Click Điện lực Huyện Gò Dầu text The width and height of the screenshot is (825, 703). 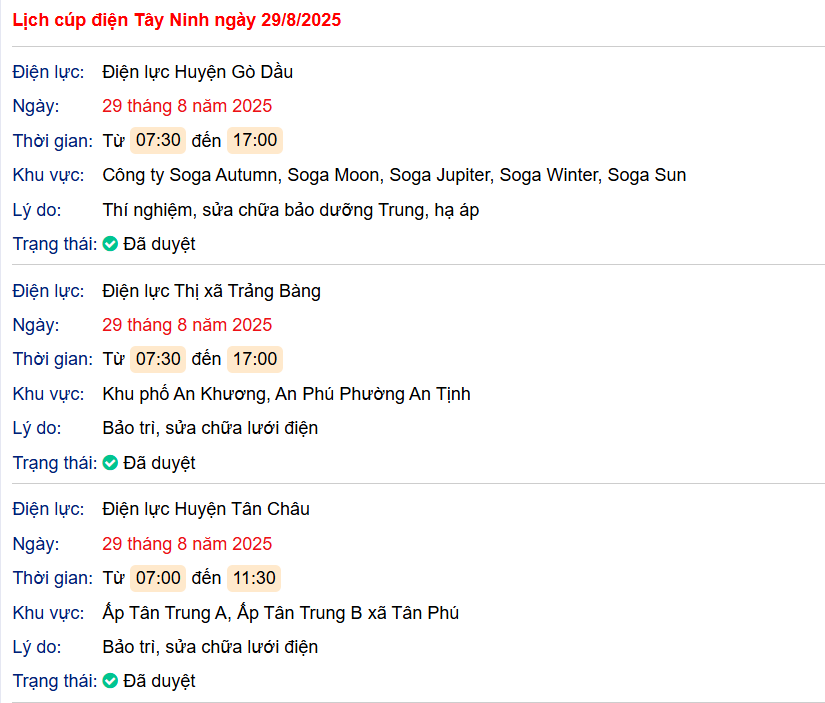(x=198, y=72)
